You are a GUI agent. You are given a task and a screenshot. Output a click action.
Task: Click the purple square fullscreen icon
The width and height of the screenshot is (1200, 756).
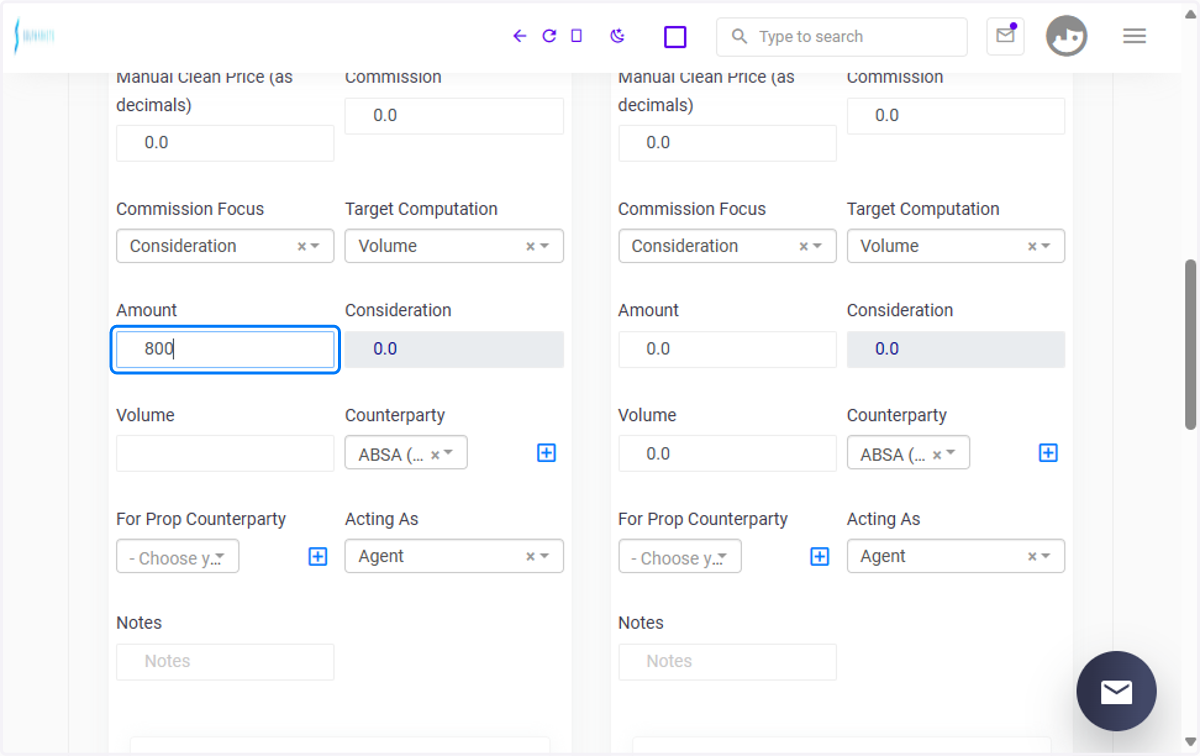675,37
